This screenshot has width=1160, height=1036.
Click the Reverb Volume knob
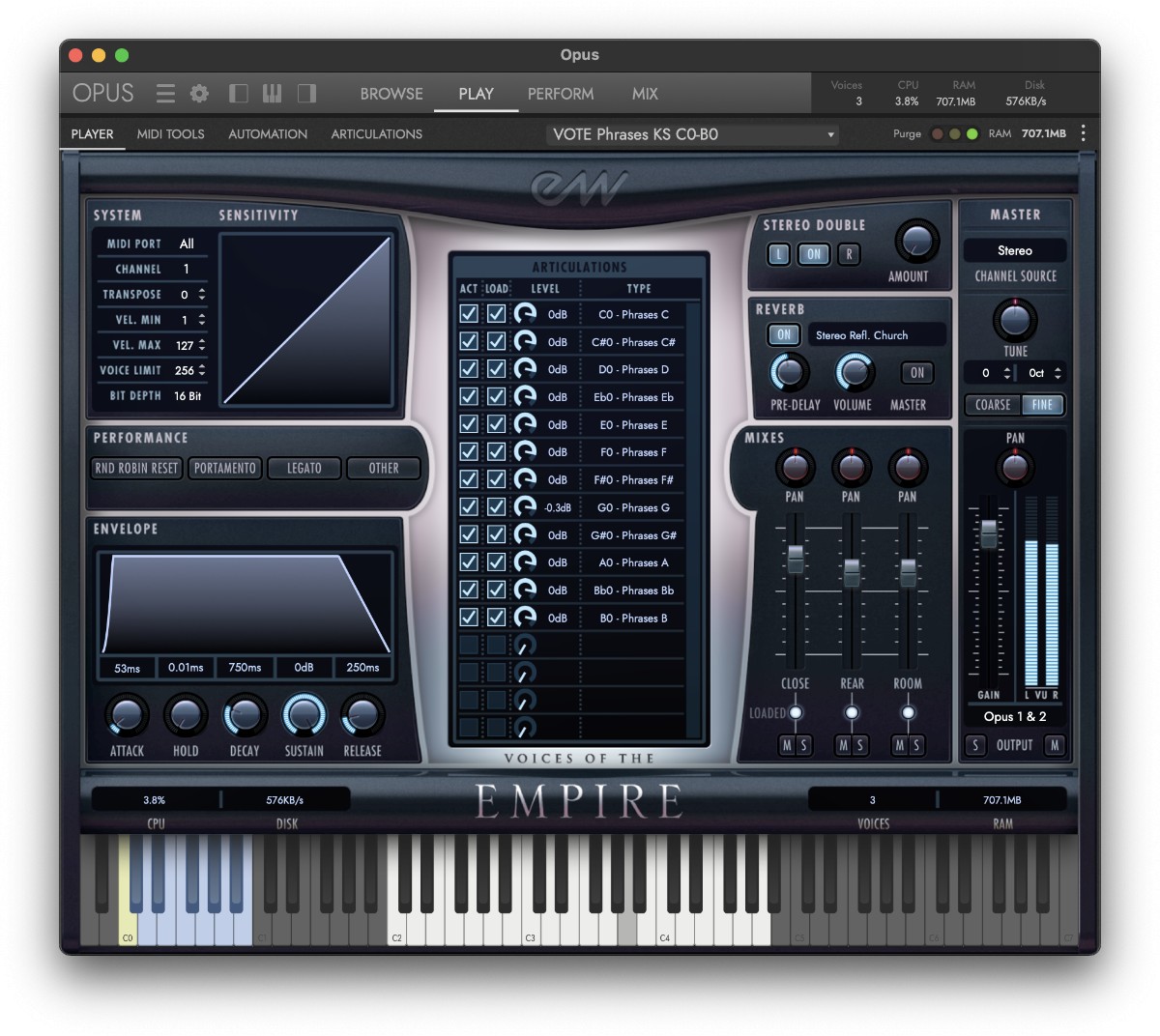[x=854, y=372]
